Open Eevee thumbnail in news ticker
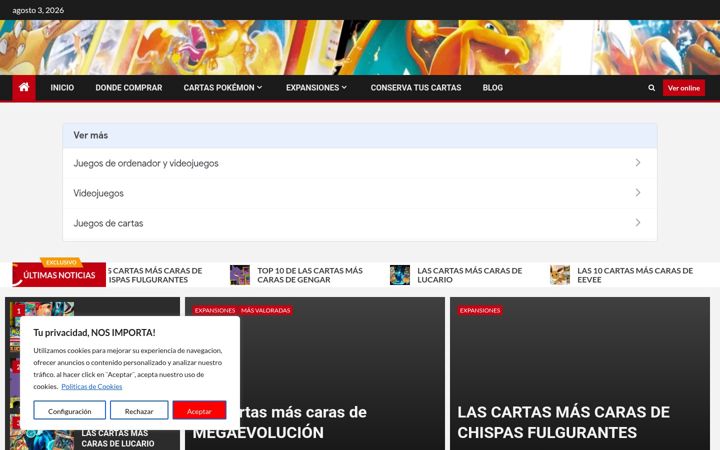 pos(560,275)
